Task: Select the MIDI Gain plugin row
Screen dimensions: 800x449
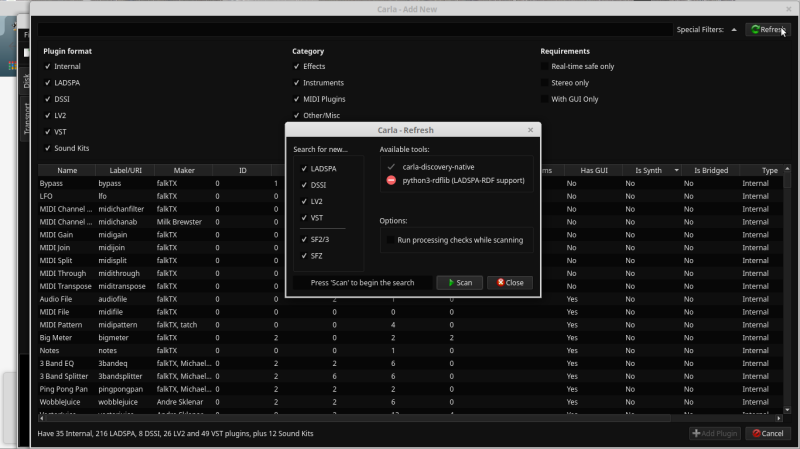Action: (x=411, y=235)
